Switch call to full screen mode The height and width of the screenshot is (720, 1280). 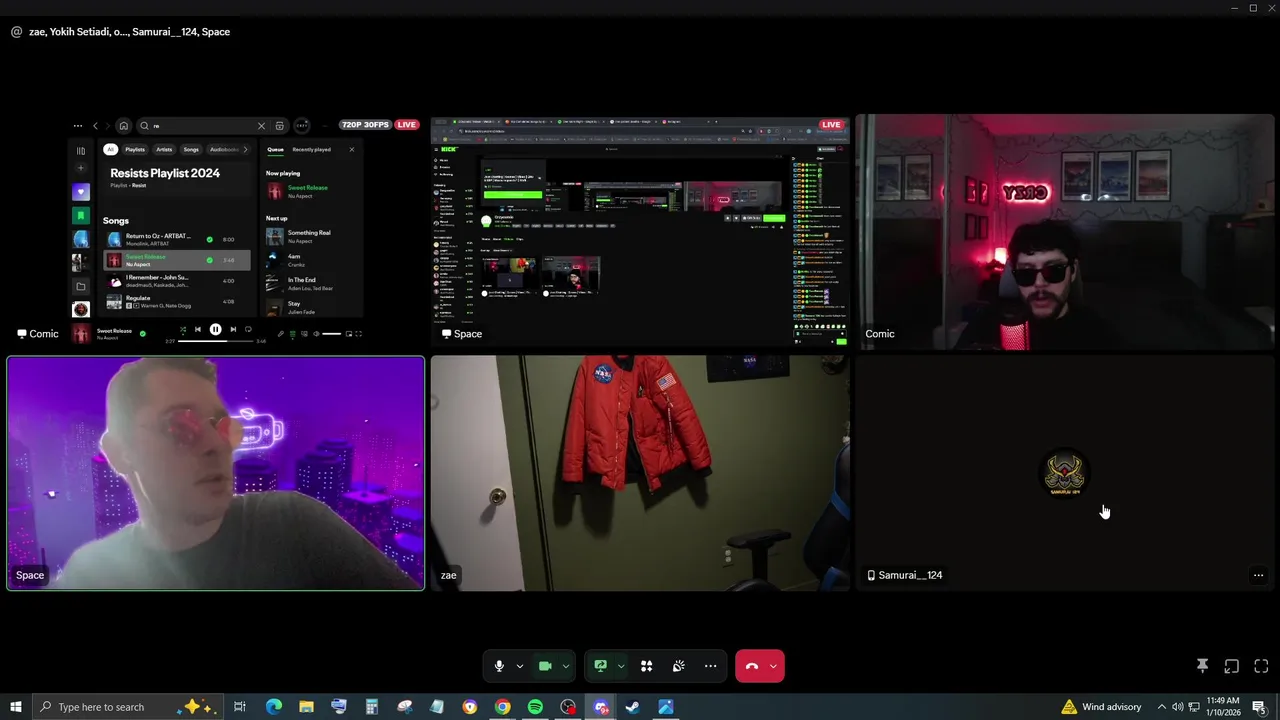pos(1261,666)
